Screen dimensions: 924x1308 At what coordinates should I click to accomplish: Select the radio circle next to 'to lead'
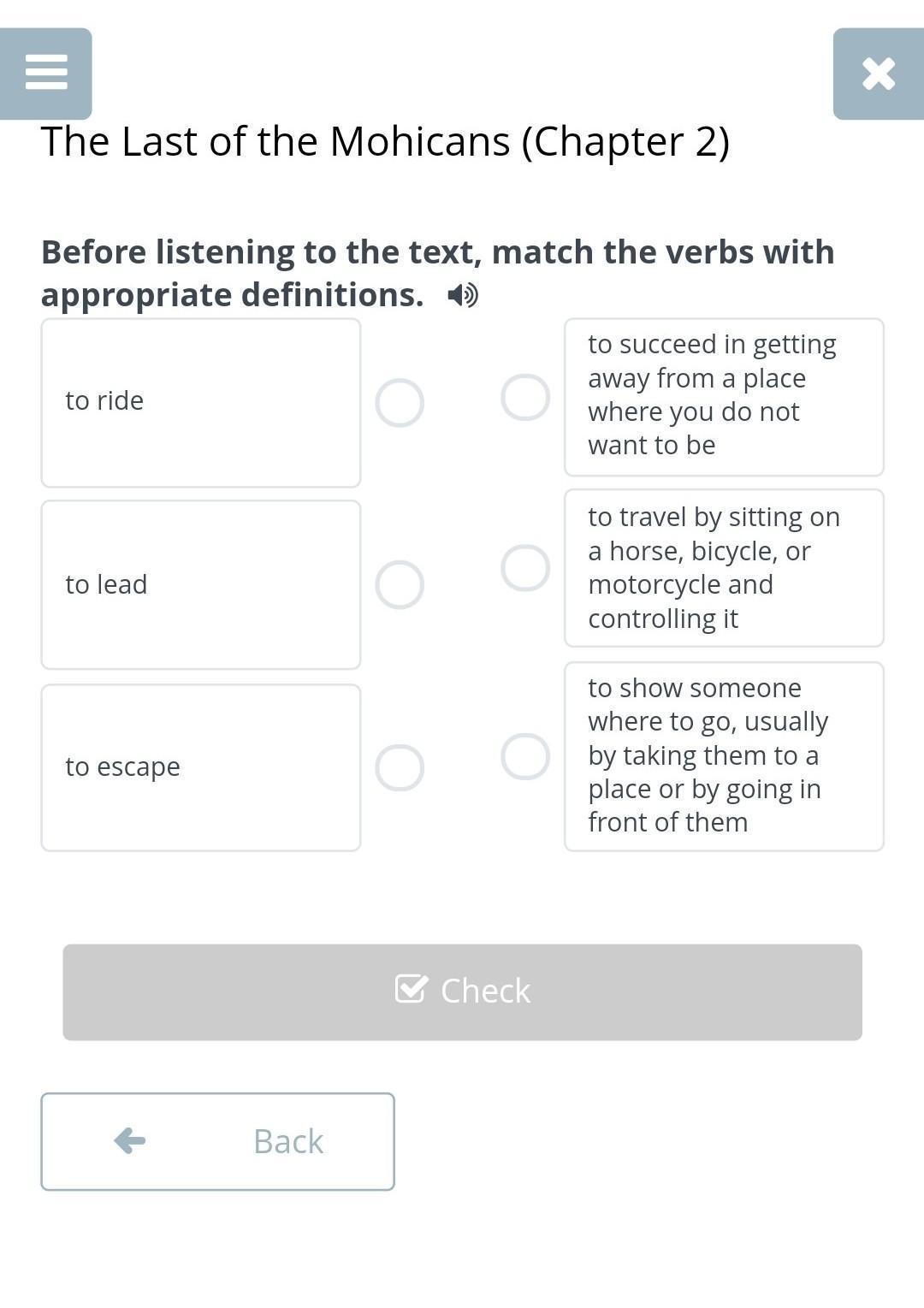point(400,585)
